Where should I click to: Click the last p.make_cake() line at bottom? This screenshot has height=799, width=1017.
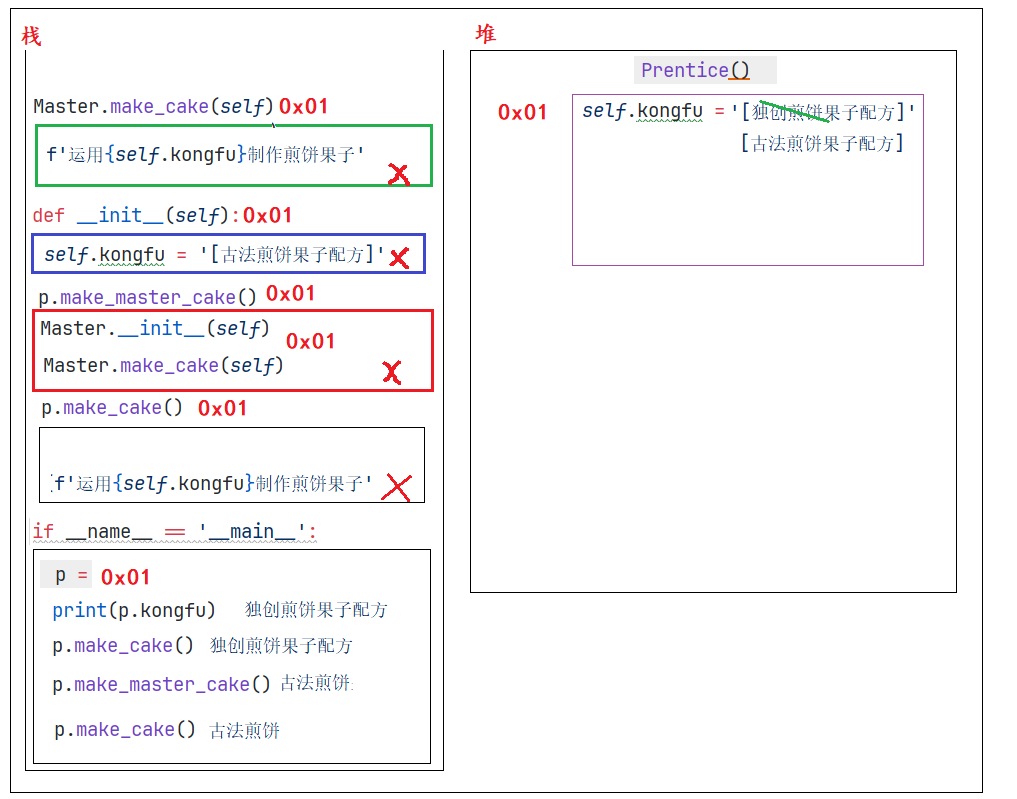(x=125, y=730)
